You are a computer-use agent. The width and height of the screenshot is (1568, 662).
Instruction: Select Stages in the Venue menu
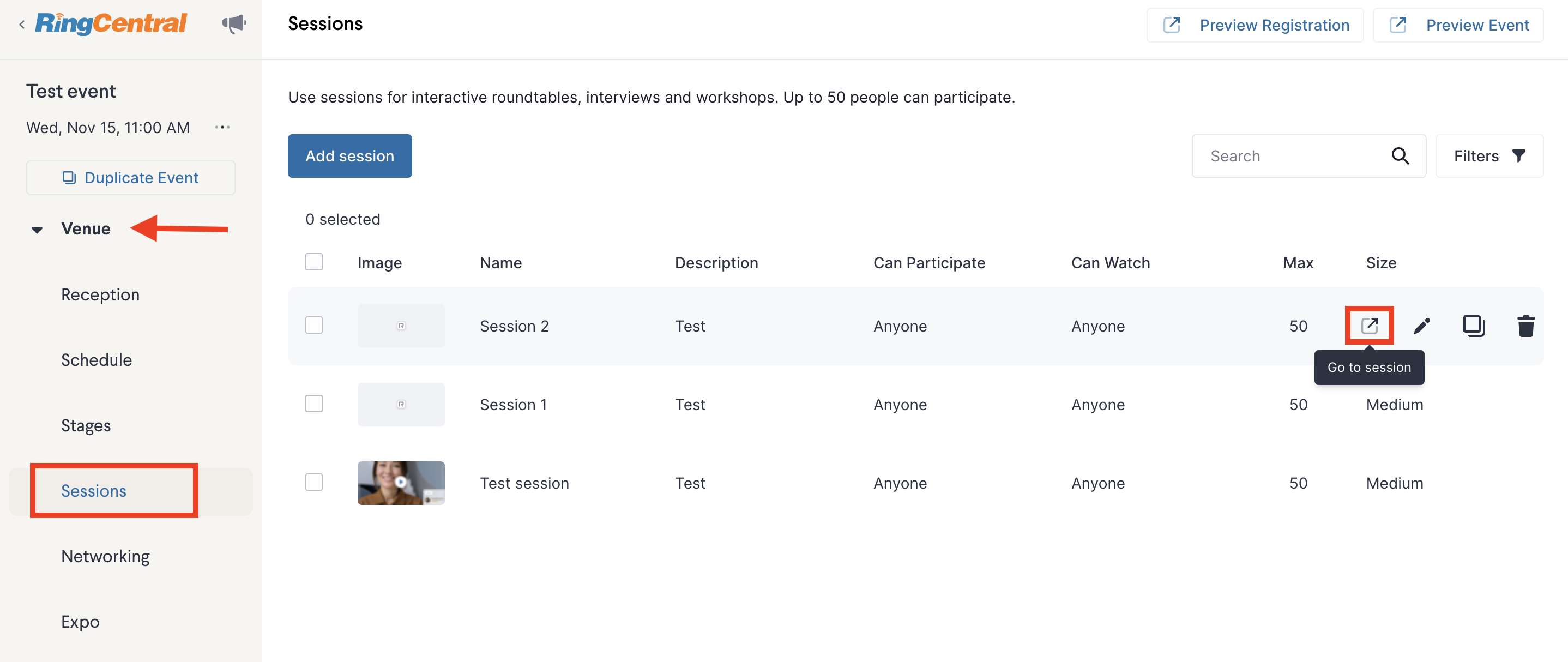[86, 426]
